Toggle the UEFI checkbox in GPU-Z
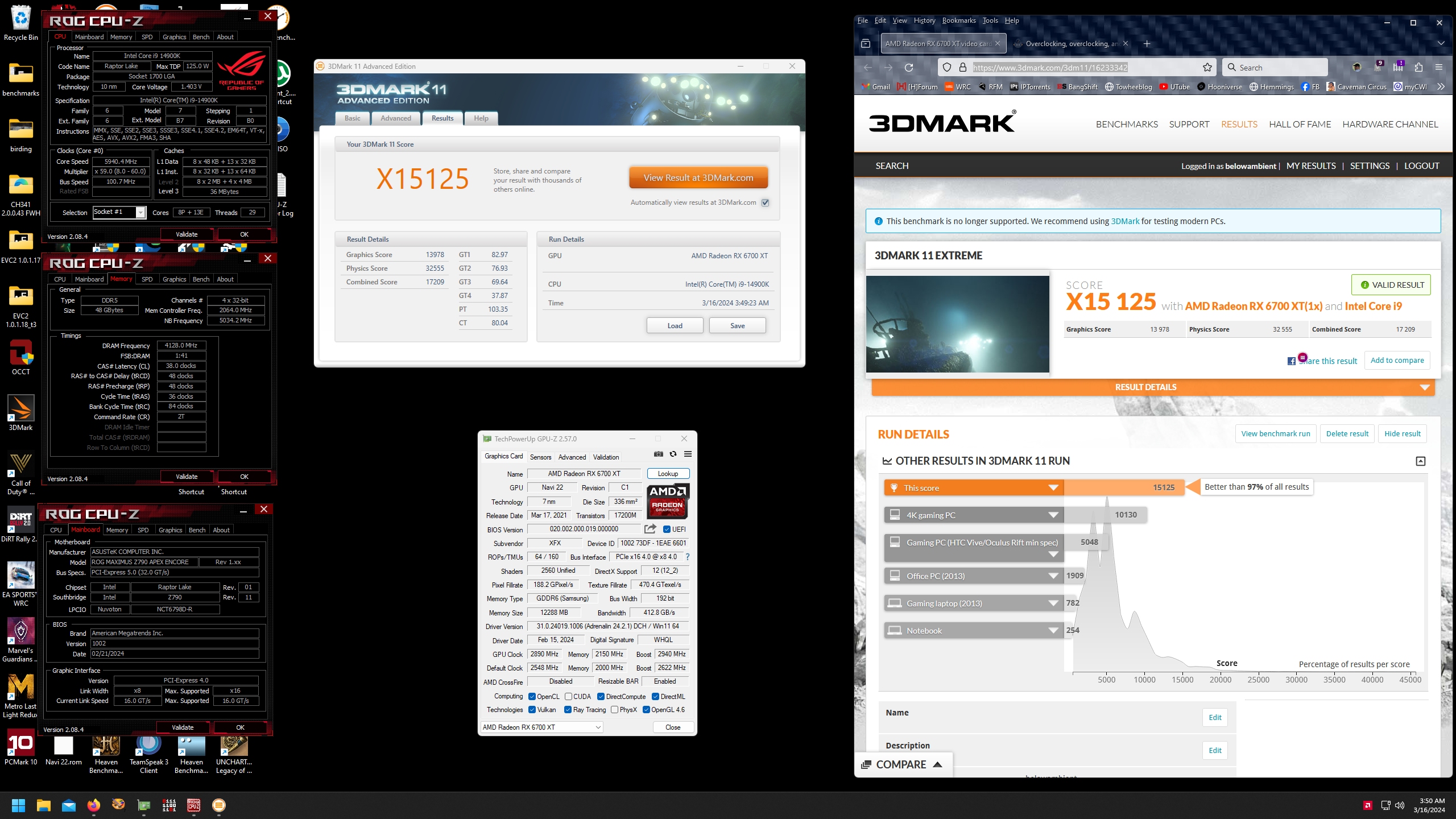Image resolution: width=1456 pixels, height=819 pixels. tap(667, 530)
